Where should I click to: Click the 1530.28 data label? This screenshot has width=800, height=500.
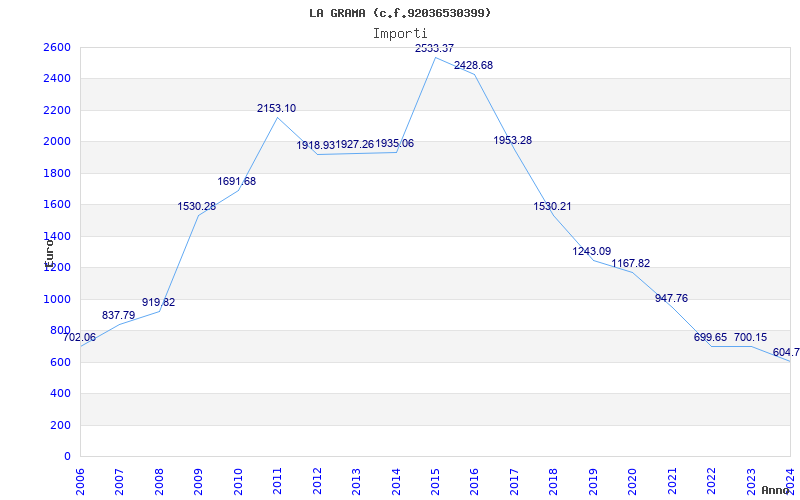(197, 207)
